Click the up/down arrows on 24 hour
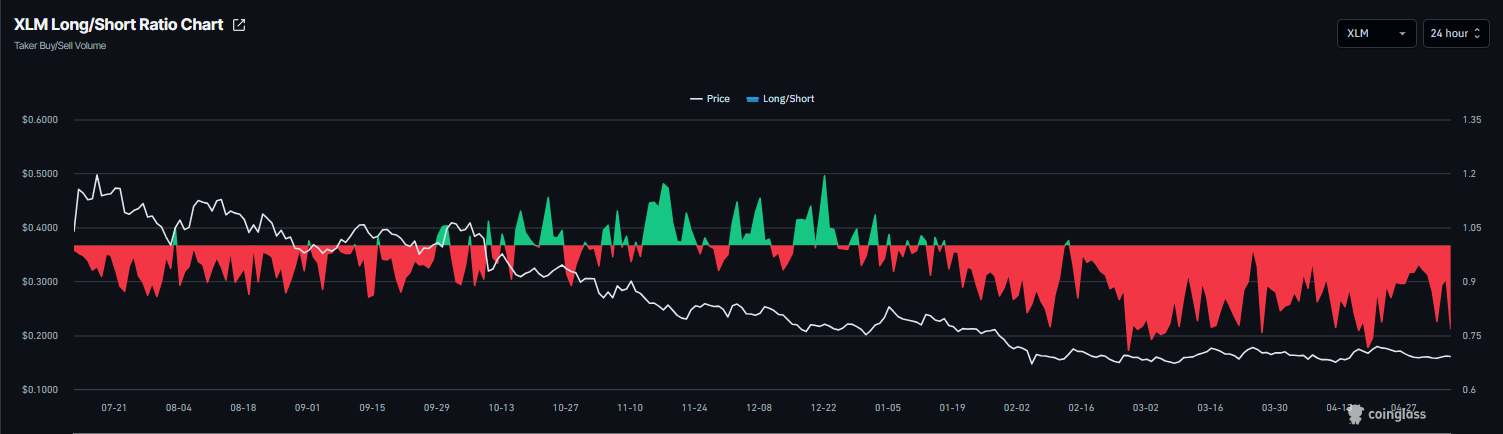1503x434 pixels. [x=1477, y=33]
